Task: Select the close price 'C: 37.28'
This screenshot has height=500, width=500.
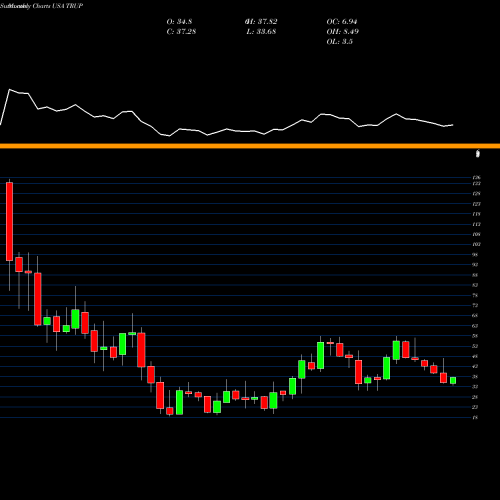Action: pyautogui.click(x=181, y=32)
